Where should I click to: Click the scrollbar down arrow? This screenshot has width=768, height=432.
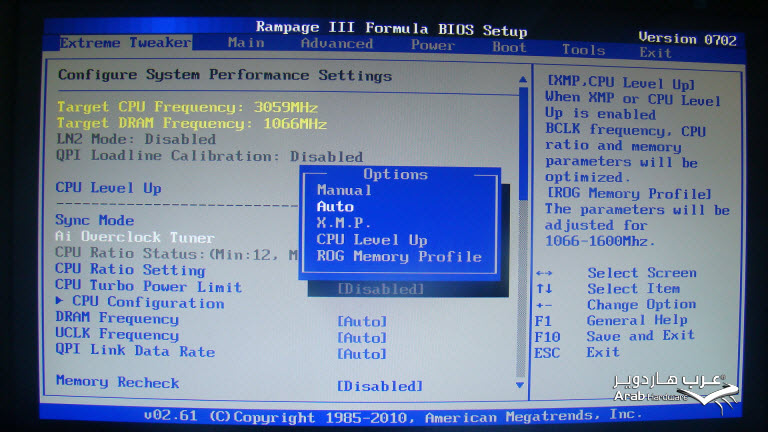520,385
